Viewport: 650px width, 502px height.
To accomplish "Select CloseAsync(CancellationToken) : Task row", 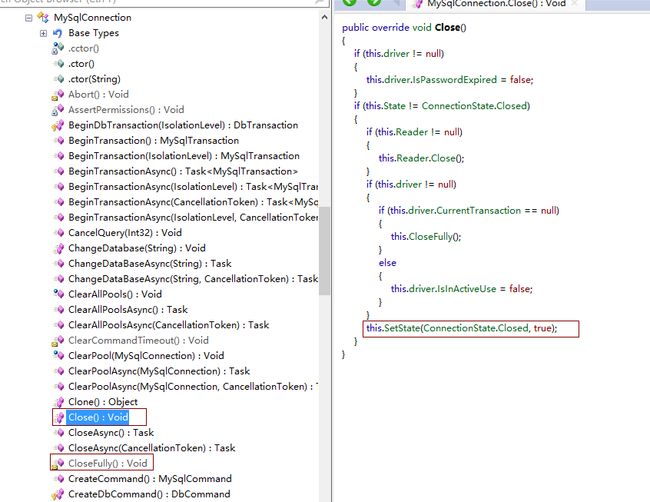I will click(152, 448).
